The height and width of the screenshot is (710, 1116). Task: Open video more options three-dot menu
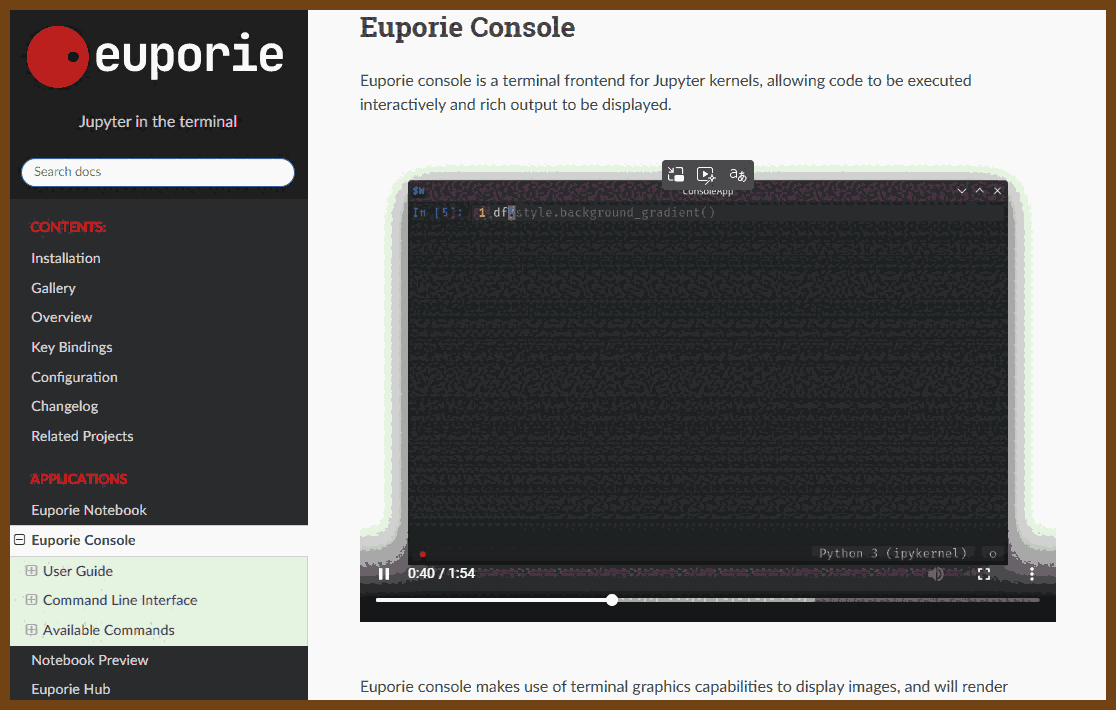[1032, 574]
